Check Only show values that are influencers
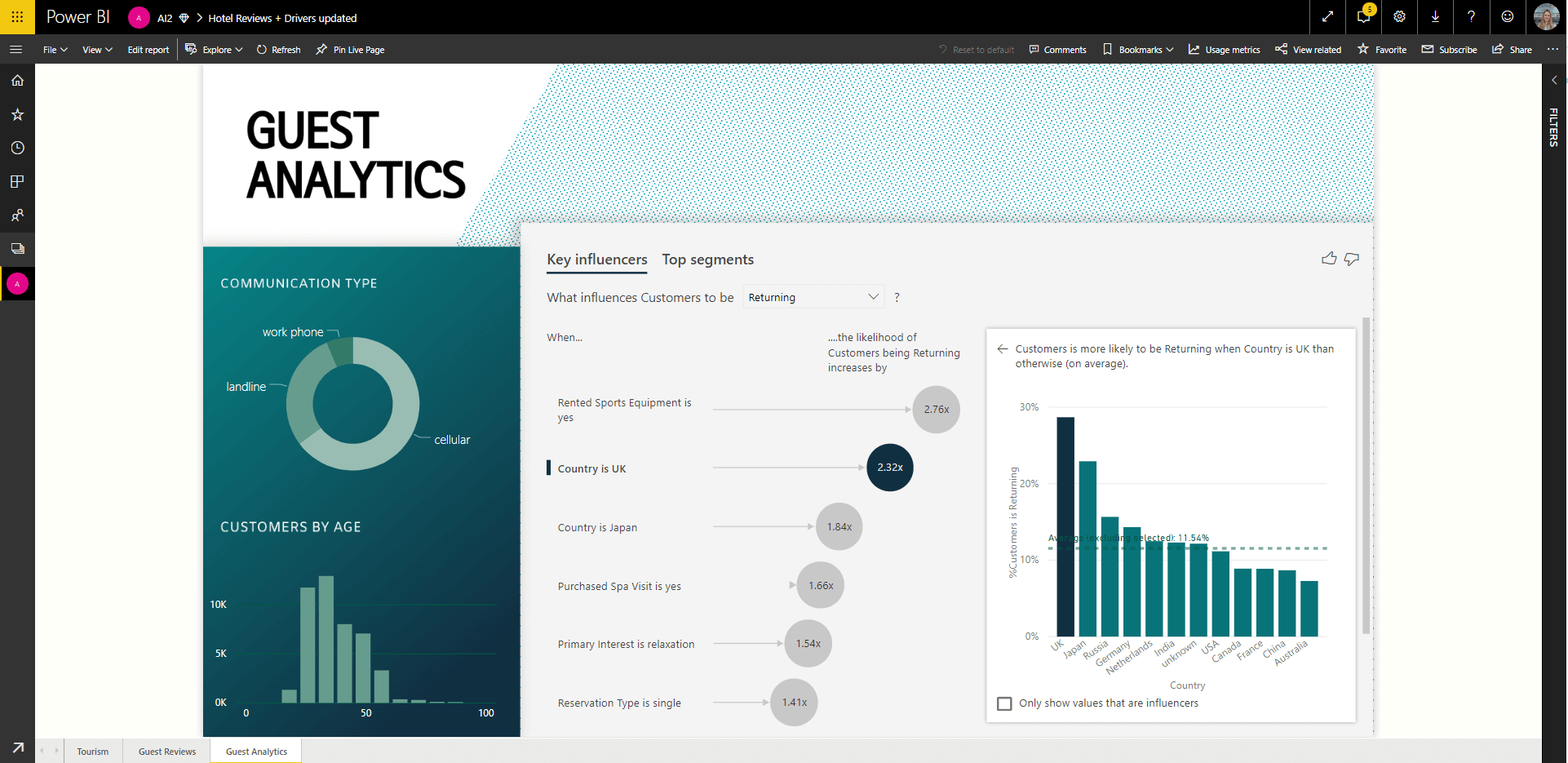 tap(1005, 703)
